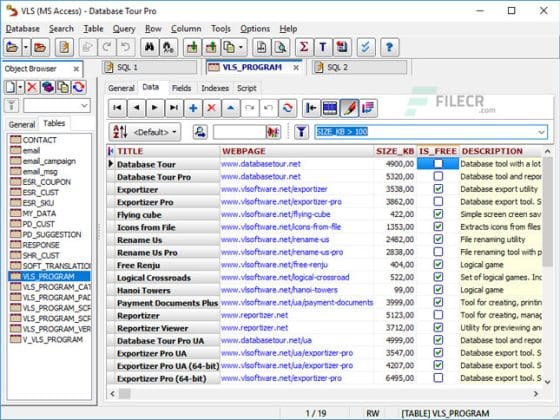Click the blue question mark Help icon

[389, 47]
